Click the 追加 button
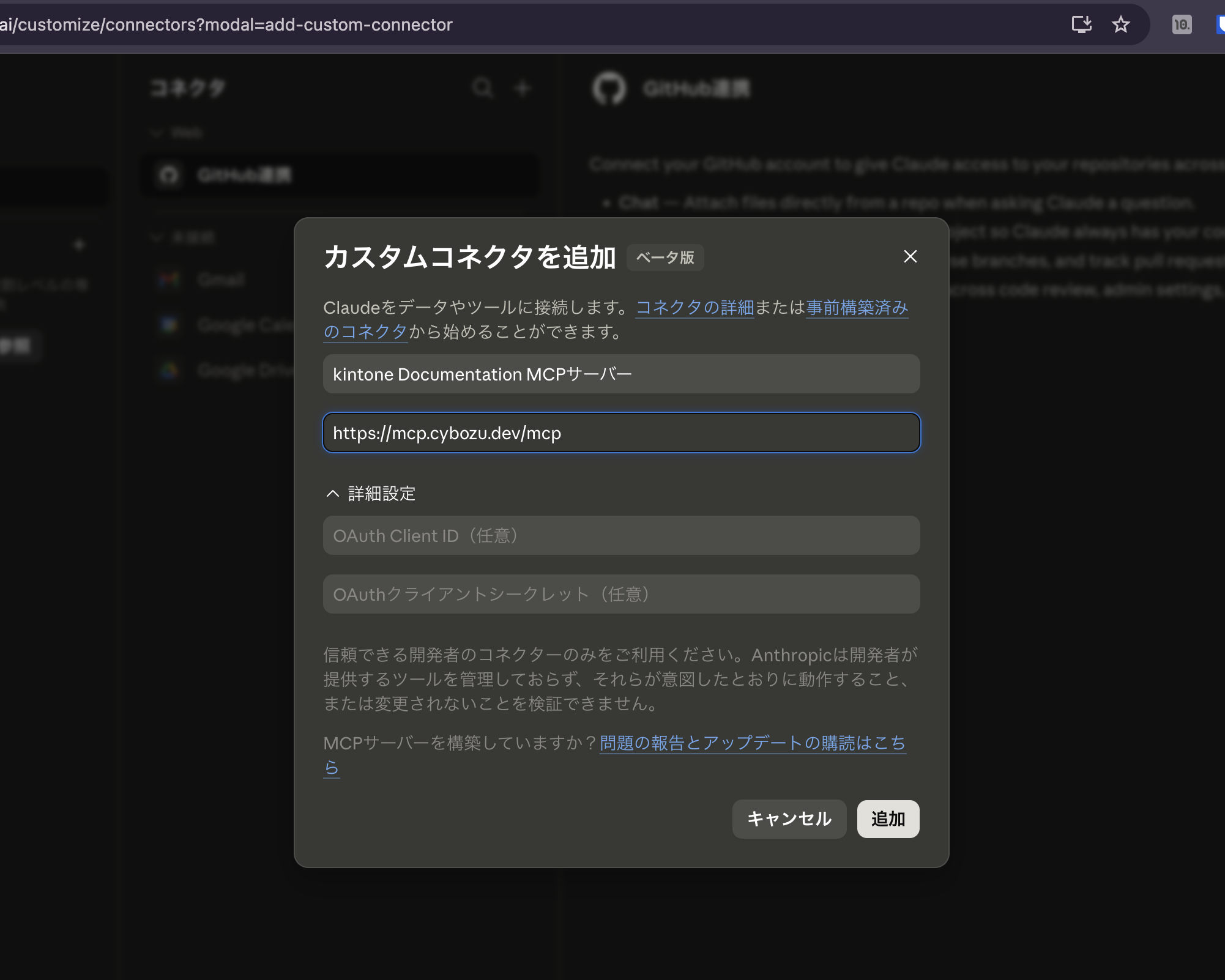The image size is (1225, 980). pos(888,819)
